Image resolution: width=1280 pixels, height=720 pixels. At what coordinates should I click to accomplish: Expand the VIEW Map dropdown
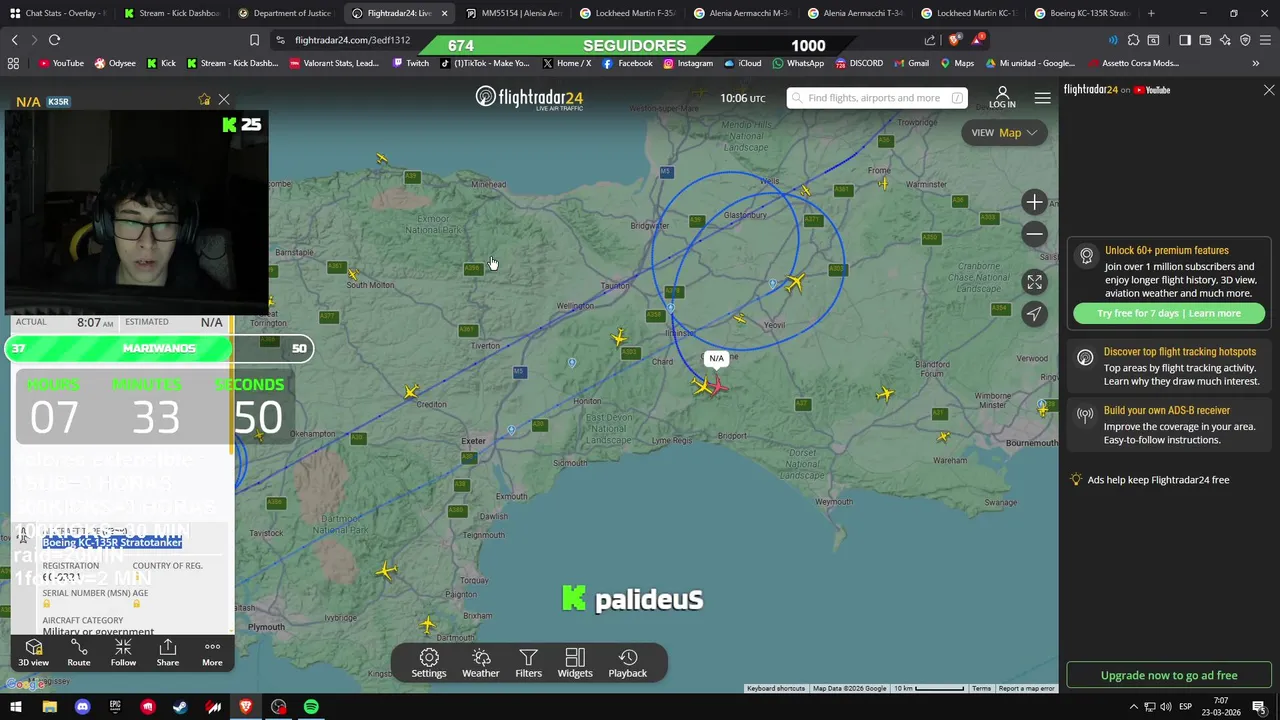[1004, 132]
